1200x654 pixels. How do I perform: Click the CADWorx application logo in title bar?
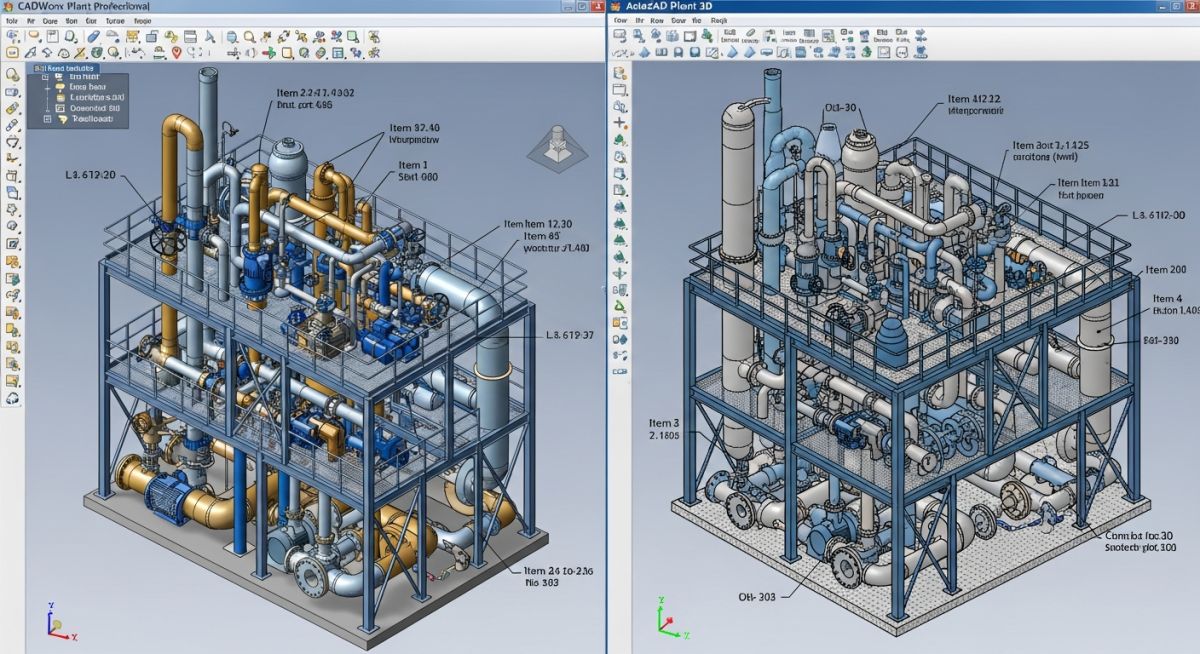(7, 7)
